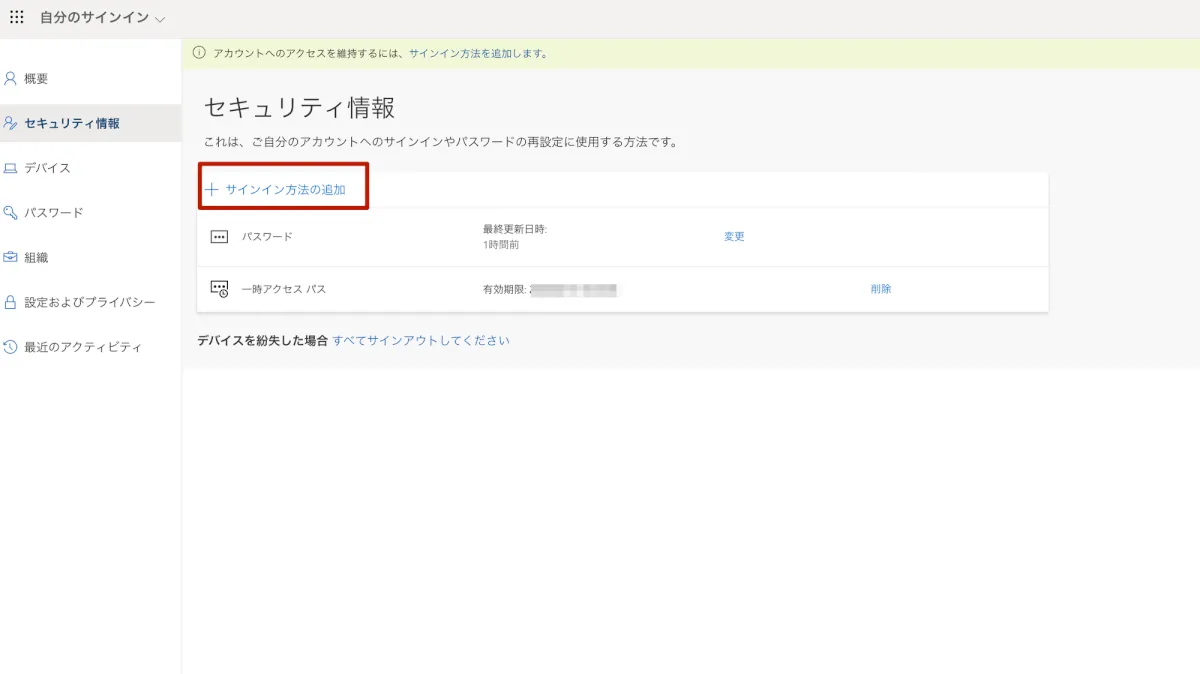Click サインイン方法の追加 button
1200x674 pixels.
pyautogui.click(x=285, y=189)
